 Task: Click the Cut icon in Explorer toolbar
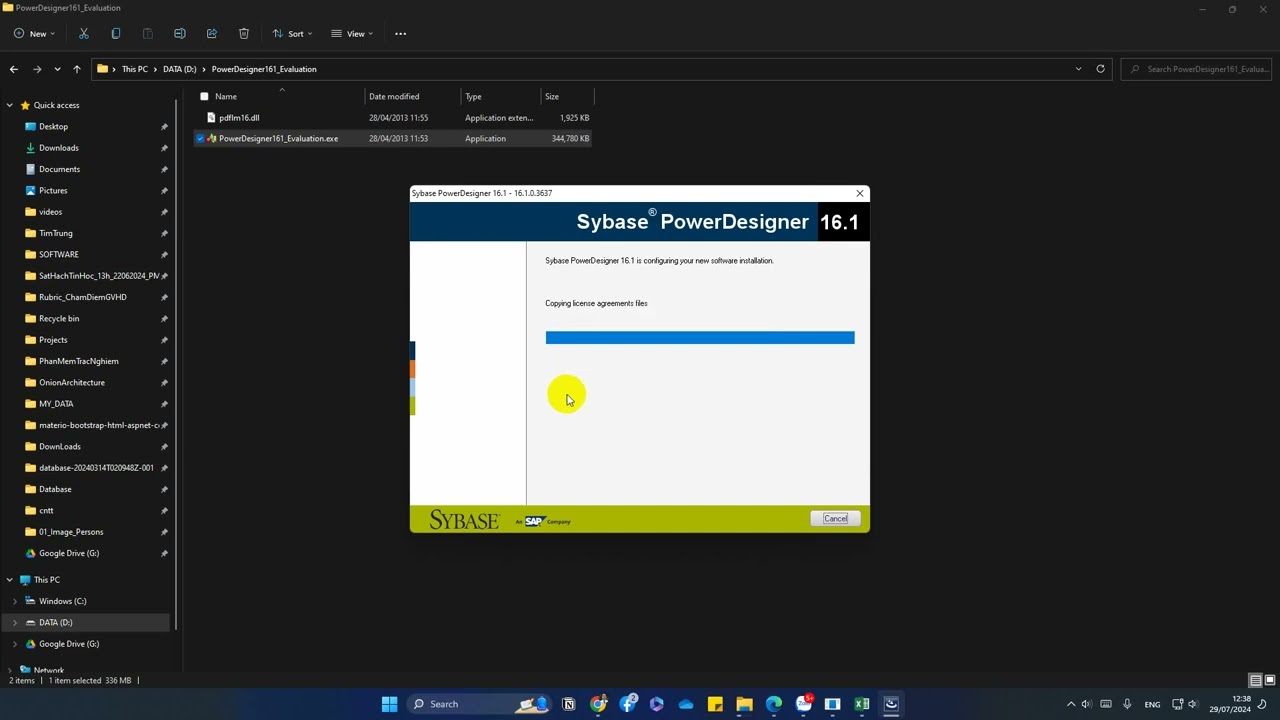click(x=84, y=34)
